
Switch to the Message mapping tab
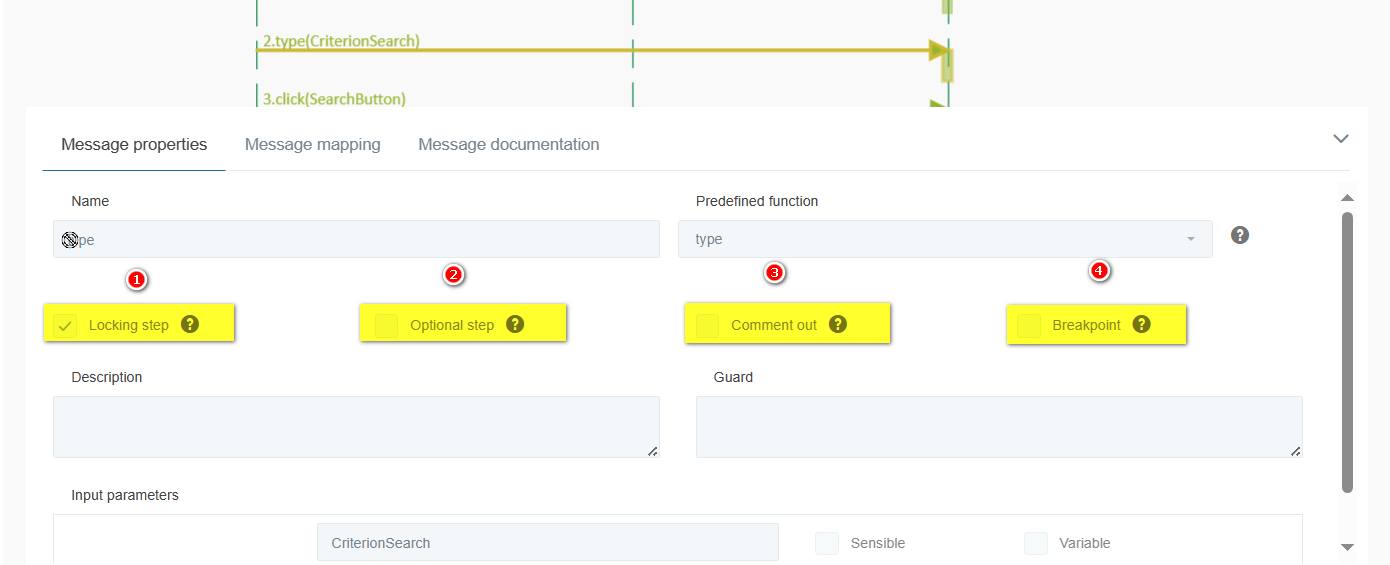[x=313, y=145]
